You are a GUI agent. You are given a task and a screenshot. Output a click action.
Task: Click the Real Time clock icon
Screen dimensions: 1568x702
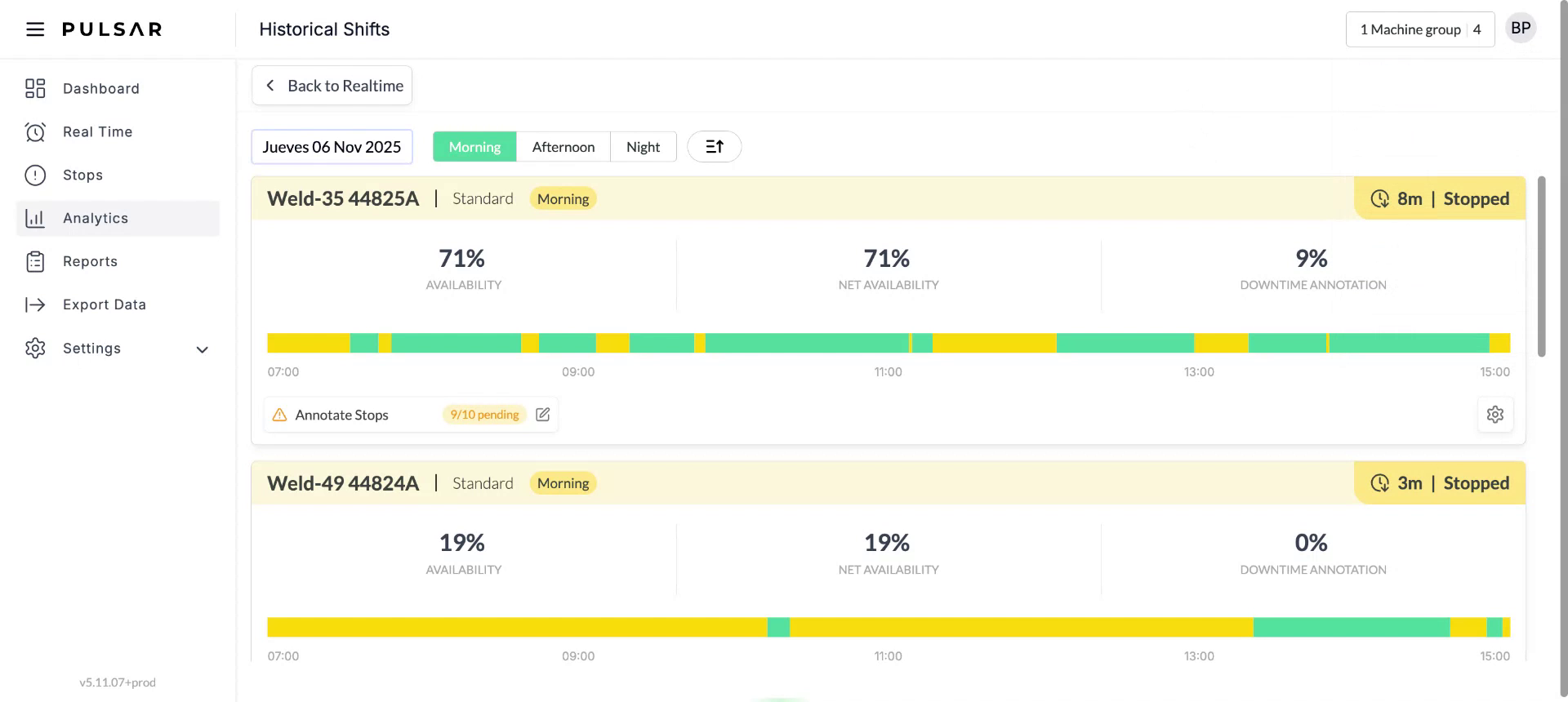point(35,131)
